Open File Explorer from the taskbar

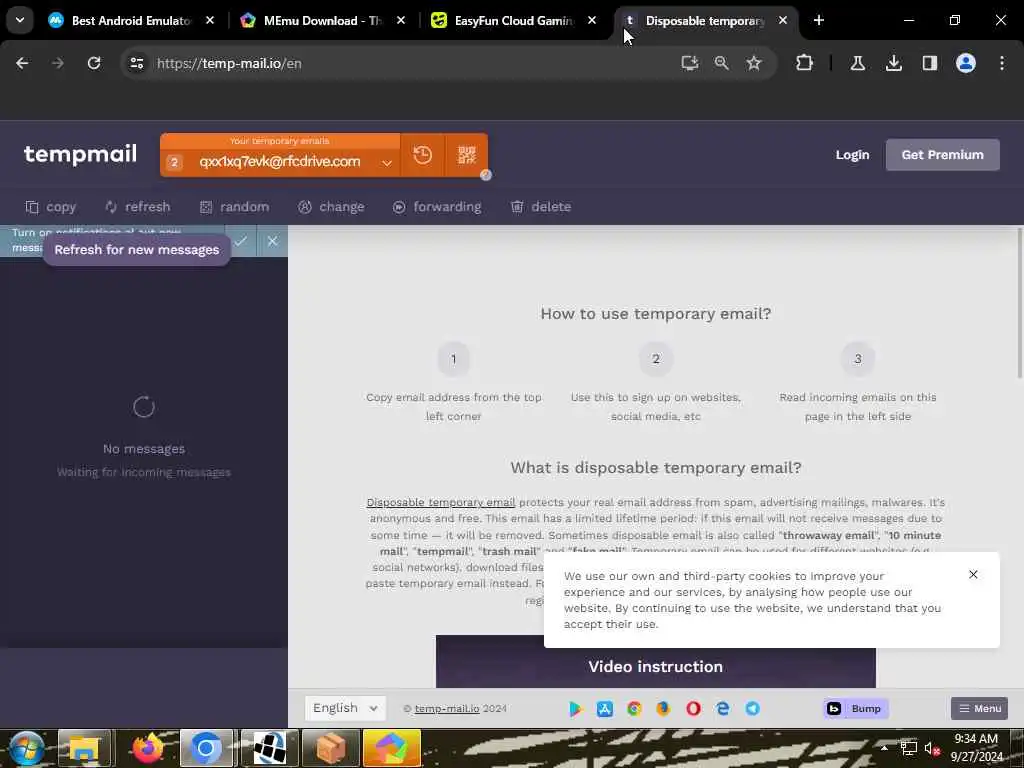click(84, 748)
